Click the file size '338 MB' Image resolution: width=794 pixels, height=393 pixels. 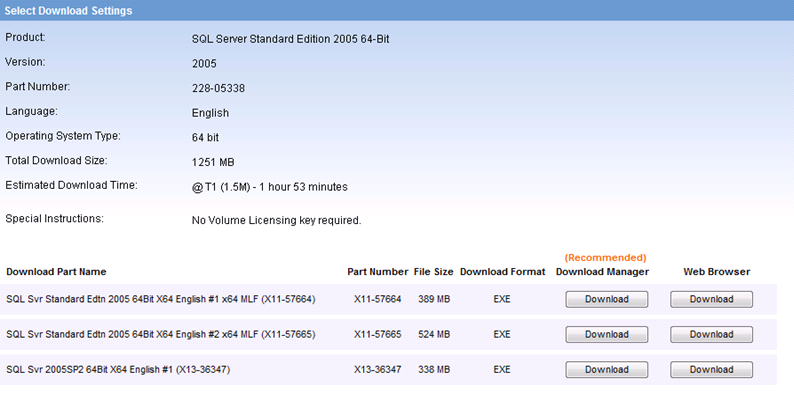pos(434,370)
